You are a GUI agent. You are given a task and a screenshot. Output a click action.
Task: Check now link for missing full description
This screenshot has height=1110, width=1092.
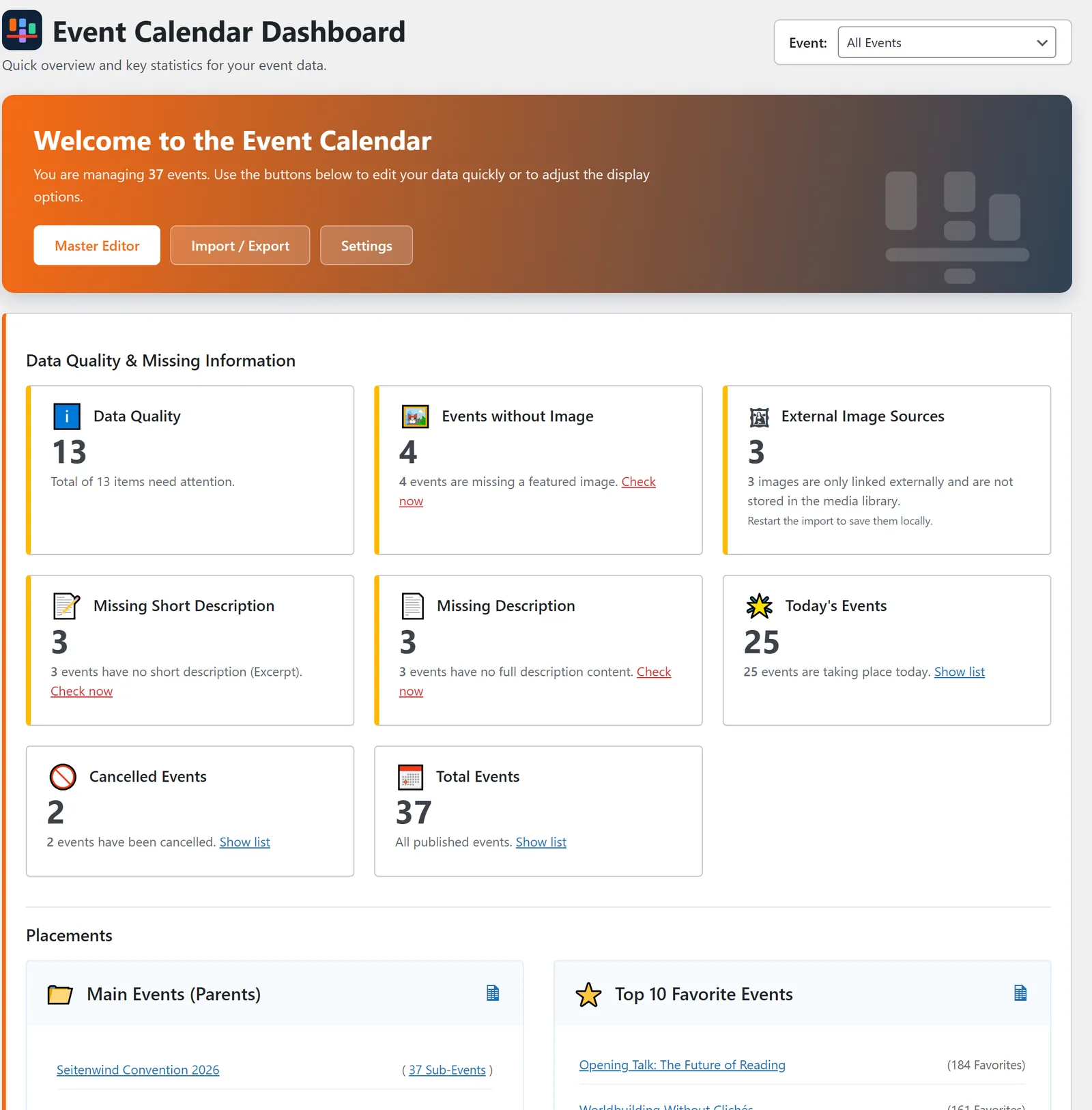[x=654, y=672]
